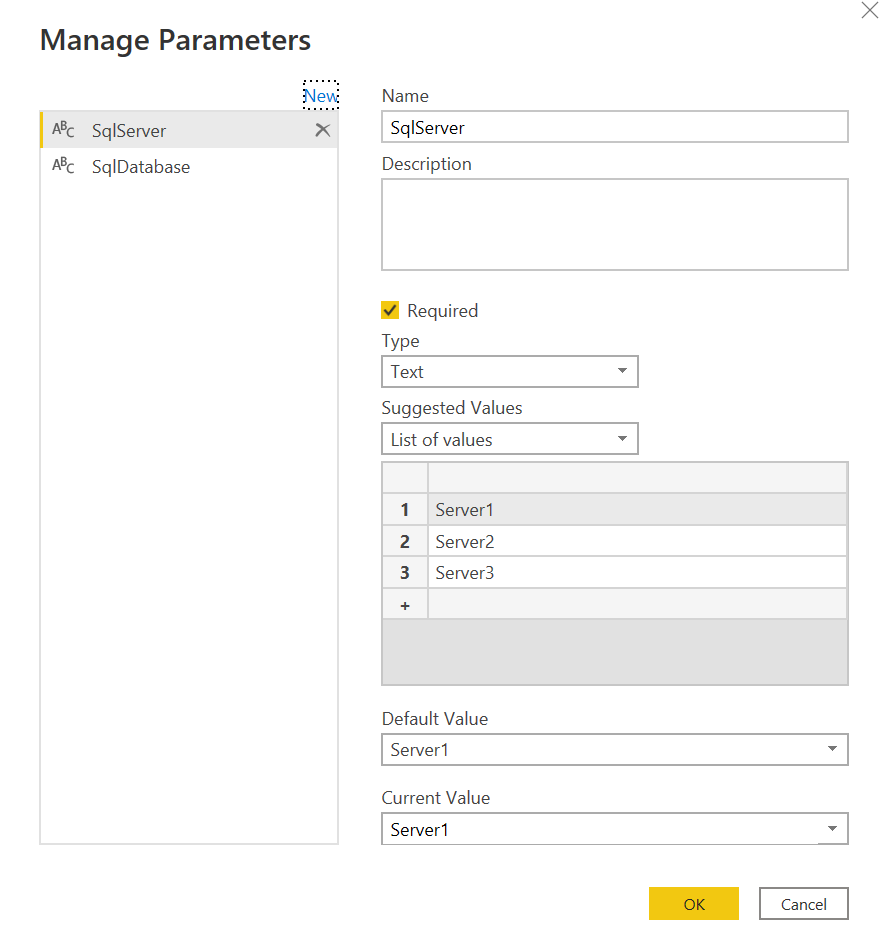Click the empty new value cell
Screen dimensions: 884x946
pyautogui.click(x=637, y=604)
